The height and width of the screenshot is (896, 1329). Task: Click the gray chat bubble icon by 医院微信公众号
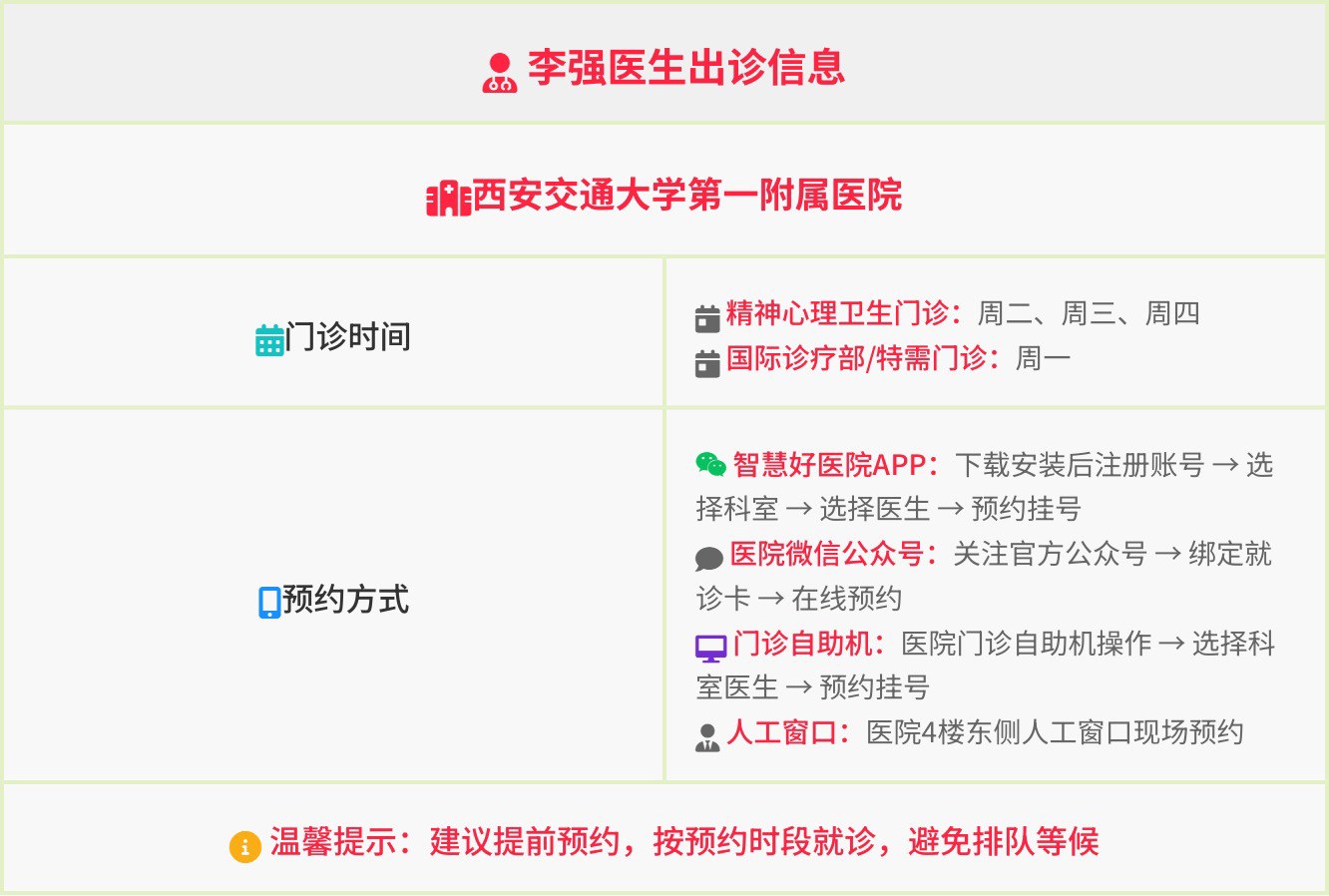coord(709,558)
